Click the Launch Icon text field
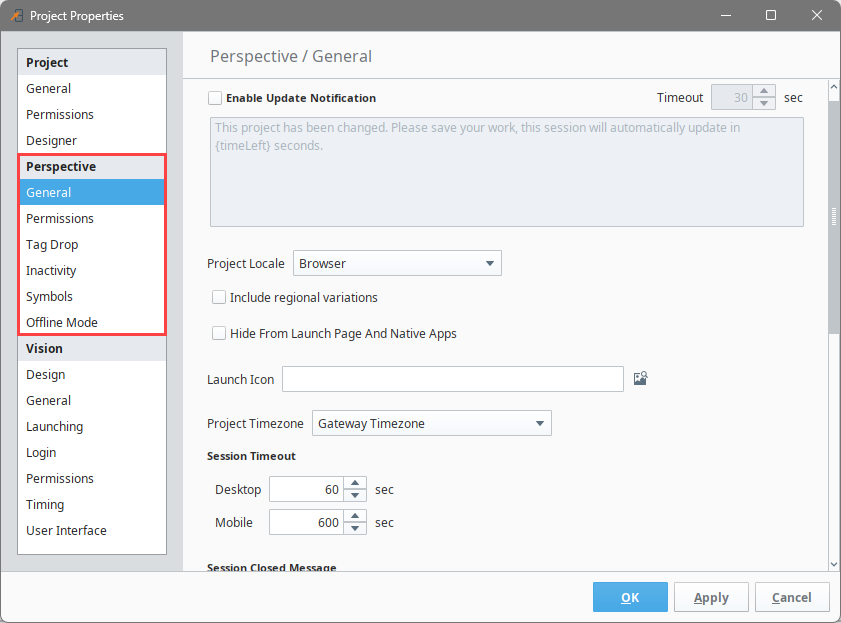The height and width of the screenshot is (623, 841). [x=453, y=379]
